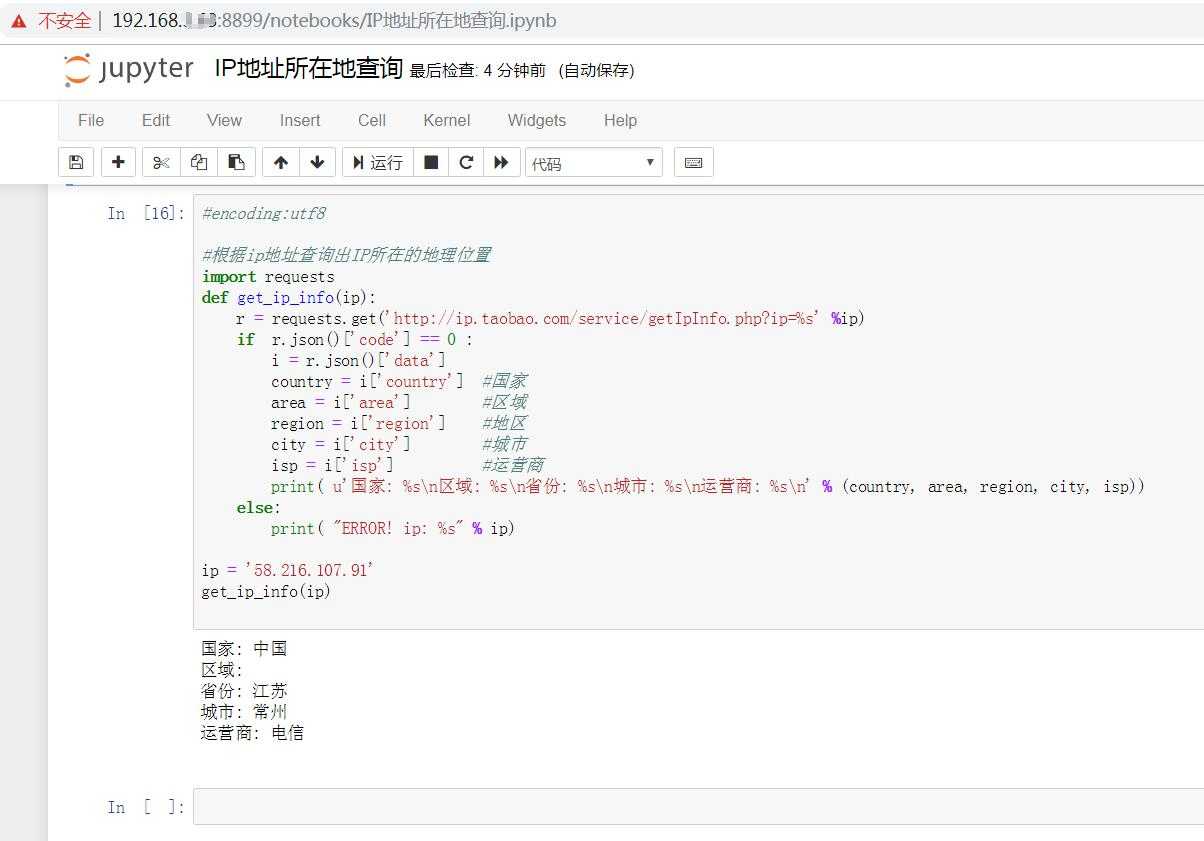
Task: Paste cells below icon
Action: pyautogui.click(x=236, y=162)
